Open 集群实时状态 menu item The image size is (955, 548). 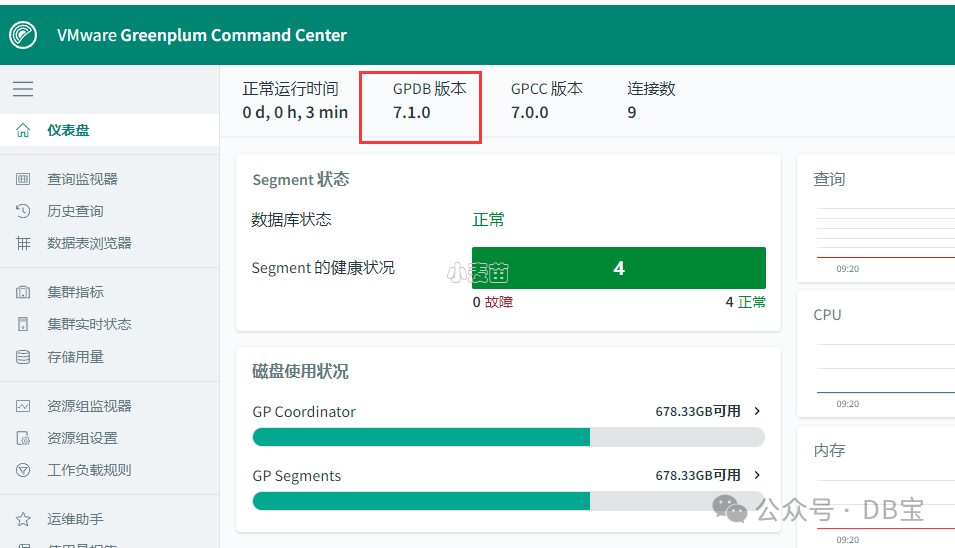pyautogui.click(x=89, y=324)
